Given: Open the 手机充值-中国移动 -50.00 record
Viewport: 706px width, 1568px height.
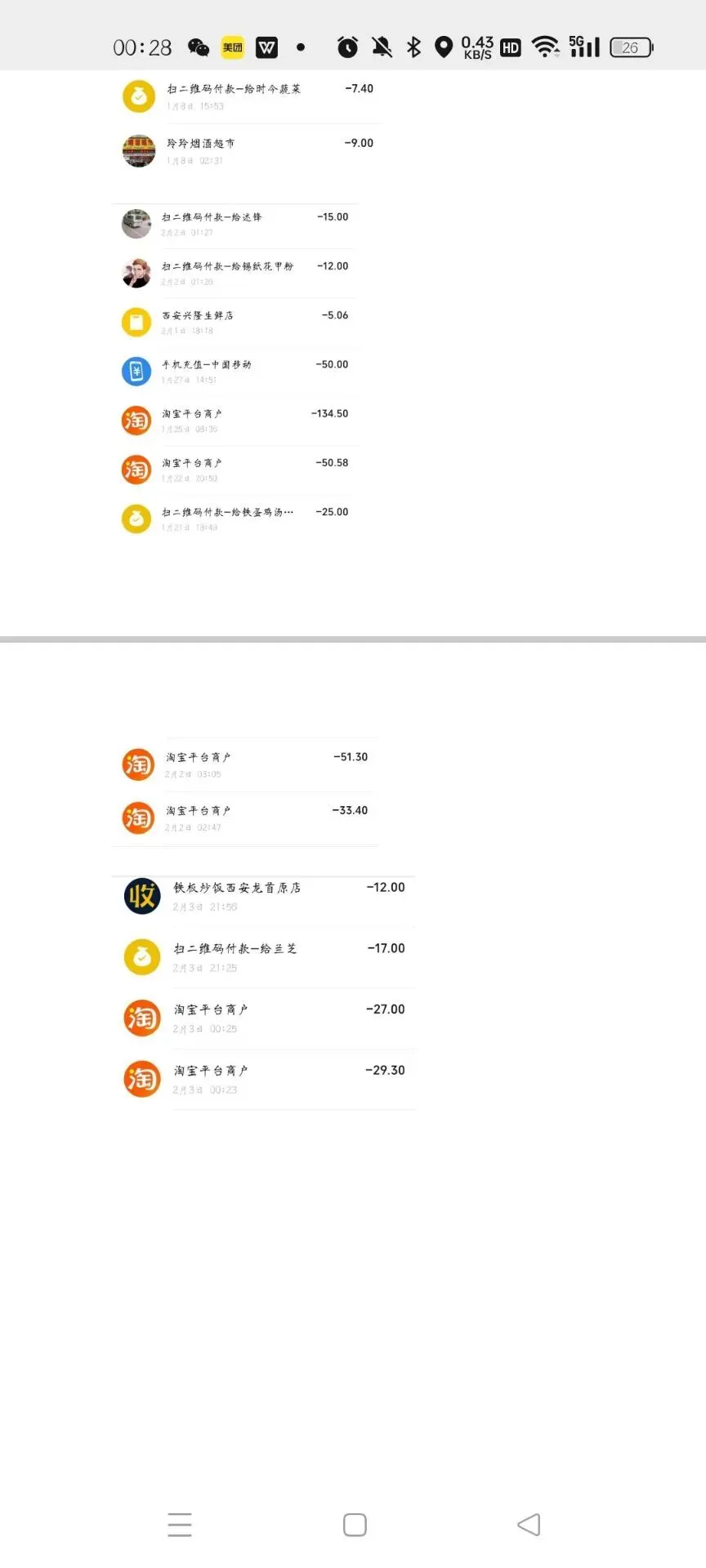Looking at the screenshot, I should tap(235, 372).
